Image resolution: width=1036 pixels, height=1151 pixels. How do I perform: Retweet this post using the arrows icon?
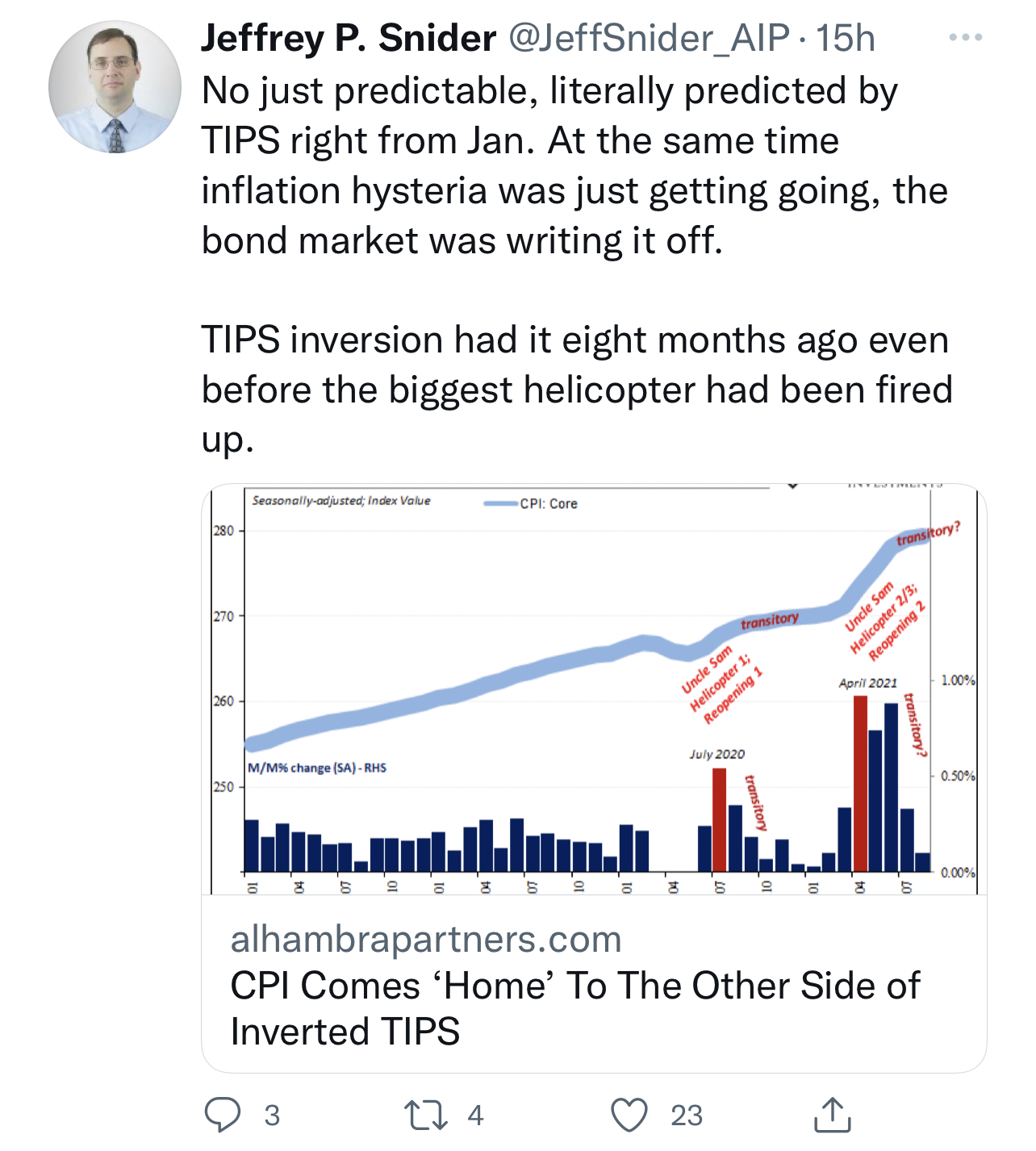tap(424, 1115)
